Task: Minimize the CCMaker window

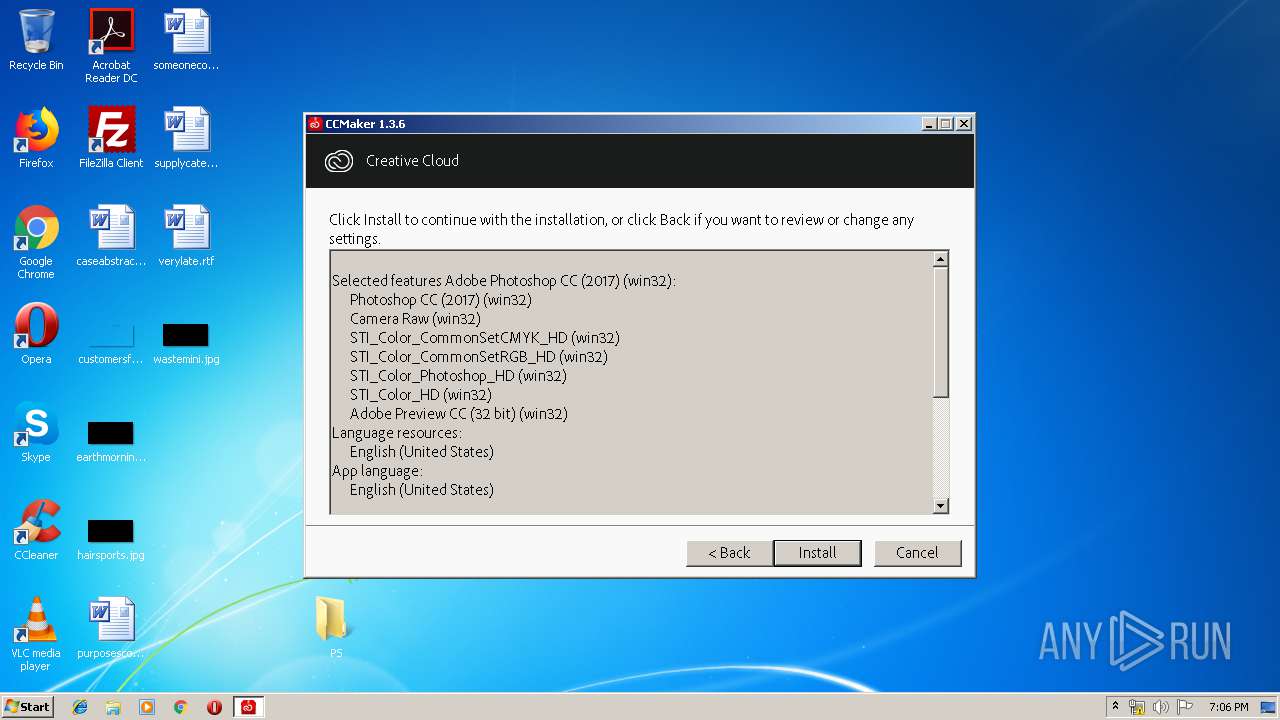Action: 929,124
